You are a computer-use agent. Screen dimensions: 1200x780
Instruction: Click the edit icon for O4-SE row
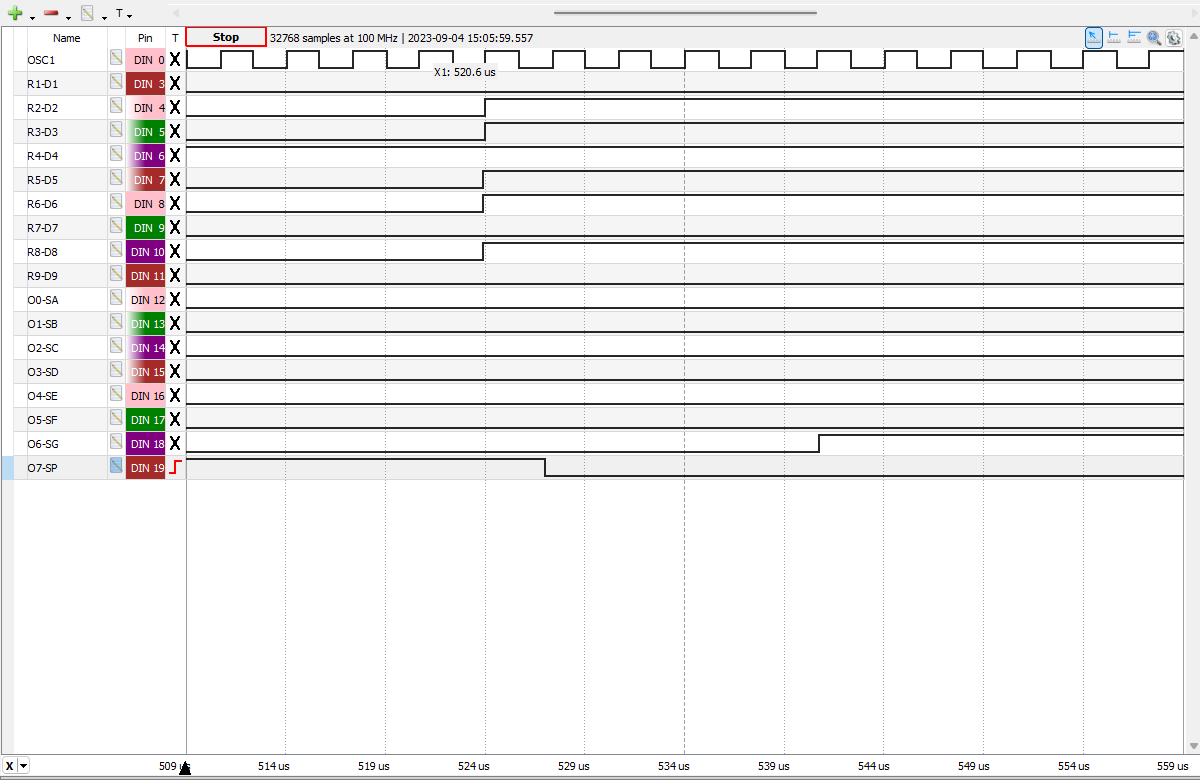click(x=116, y=395)
